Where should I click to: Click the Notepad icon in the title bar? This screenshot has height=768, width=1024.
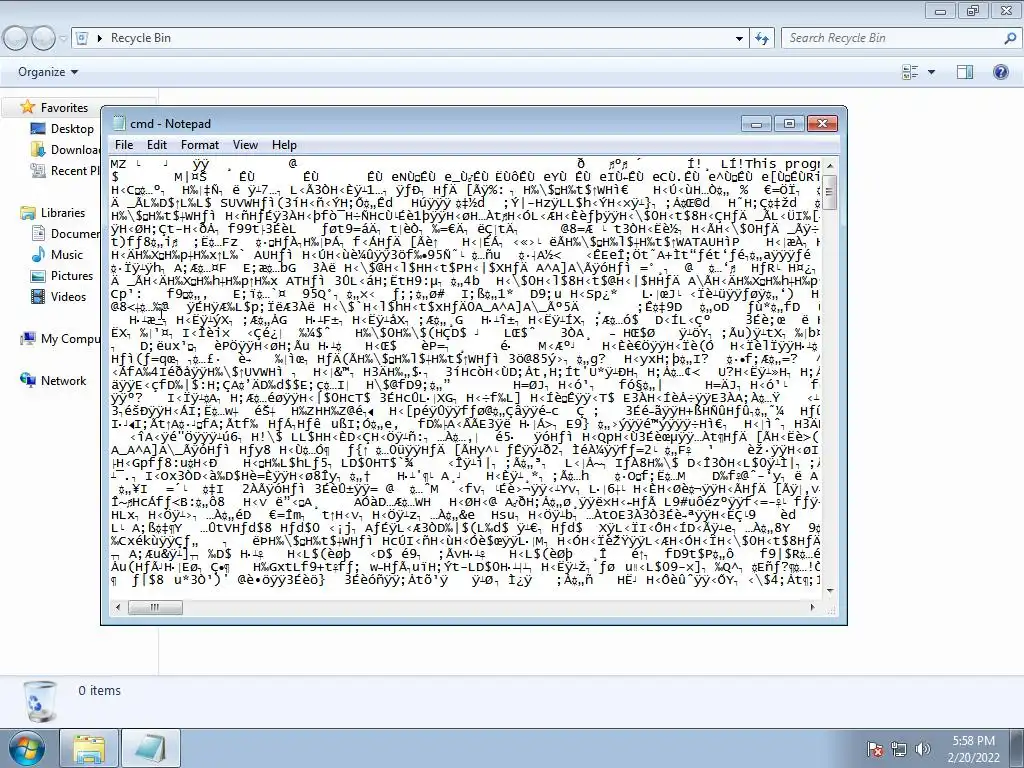tap(119, 123)
